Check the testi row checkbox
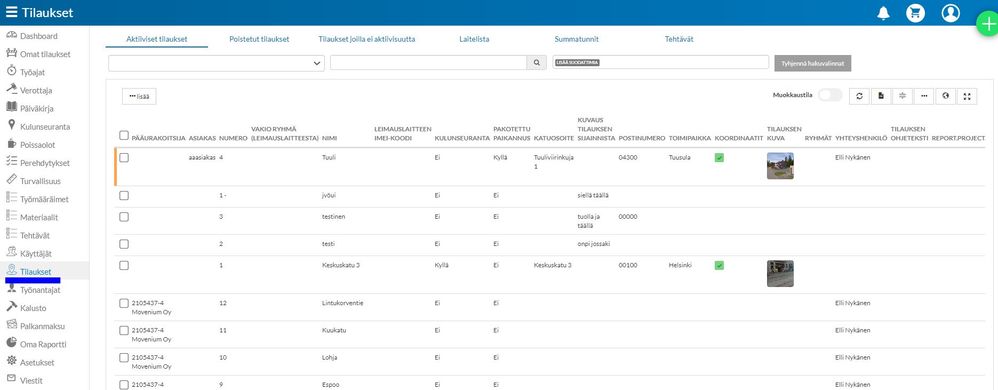The height and width of the screenshot is (390, 998). [124, 244]
